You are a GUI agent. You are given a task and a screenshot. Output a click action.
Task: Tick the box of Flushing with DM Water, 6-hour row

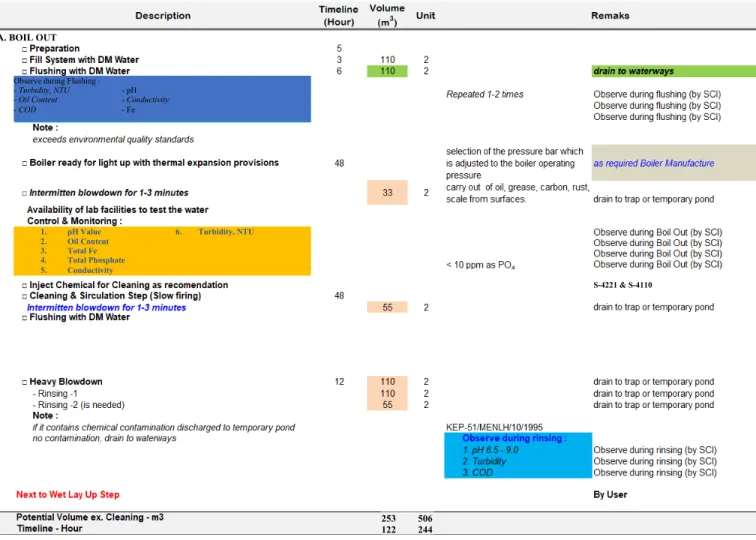pos(24,72)
